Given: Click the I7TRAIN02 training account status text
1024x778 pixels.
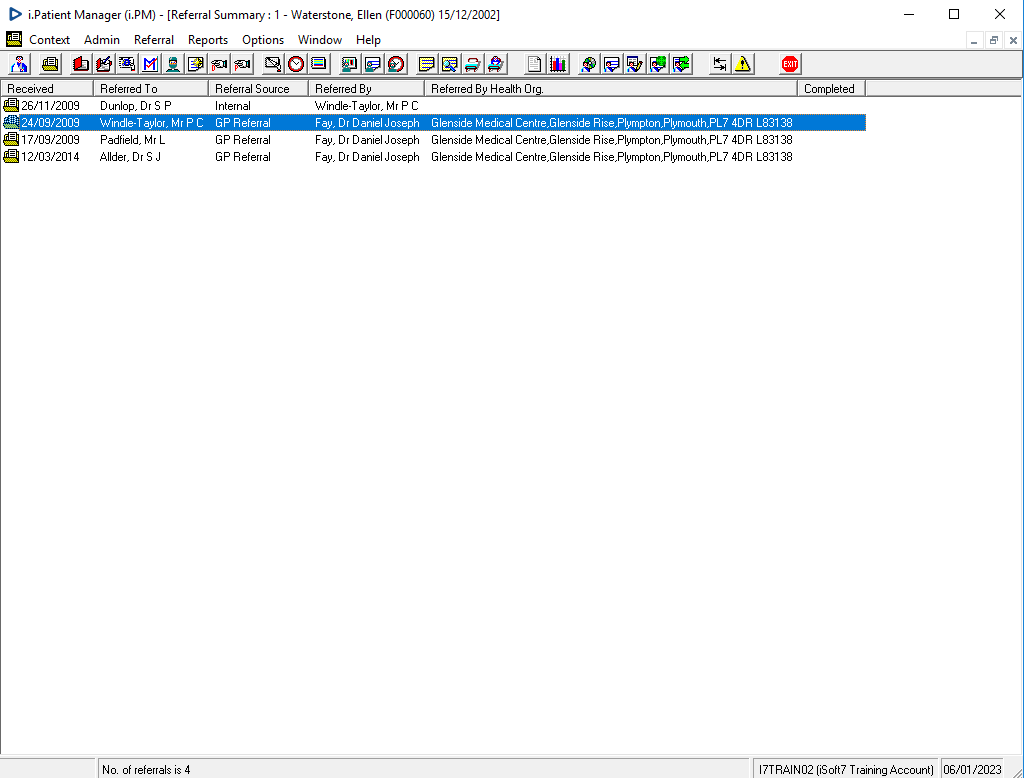Looking at the screenshot, I should pyautogui.click(x=846, y=770).
